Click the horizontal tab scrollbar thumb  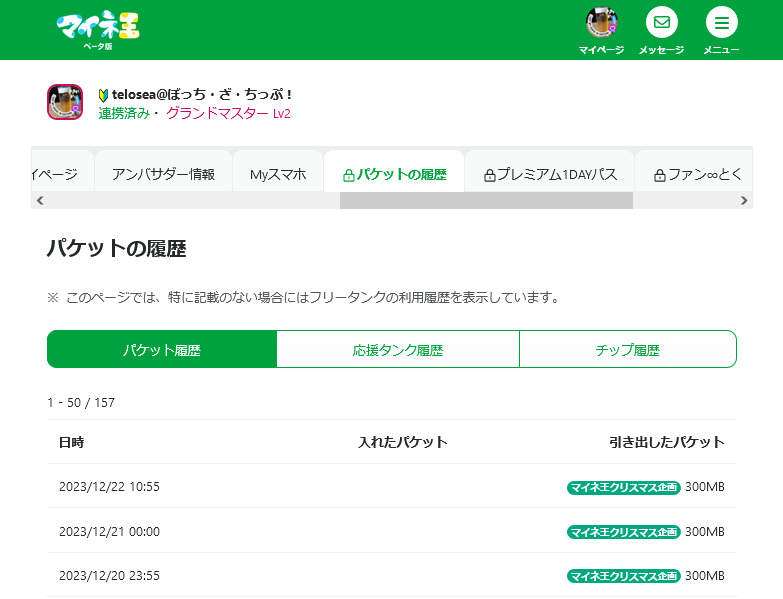[486, 200]
